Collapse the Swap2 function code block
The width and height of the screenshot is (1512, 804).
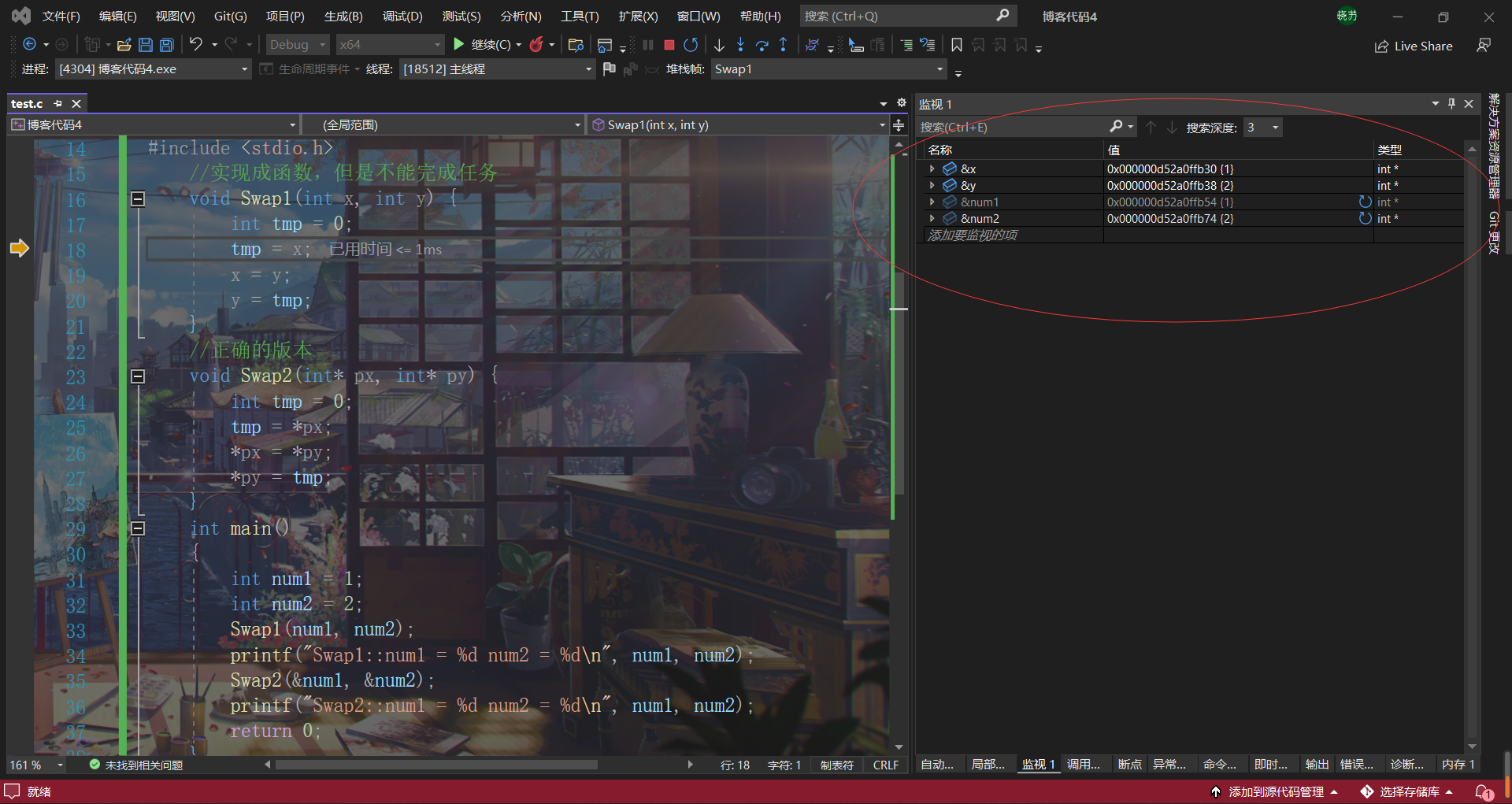click(138, 376)
